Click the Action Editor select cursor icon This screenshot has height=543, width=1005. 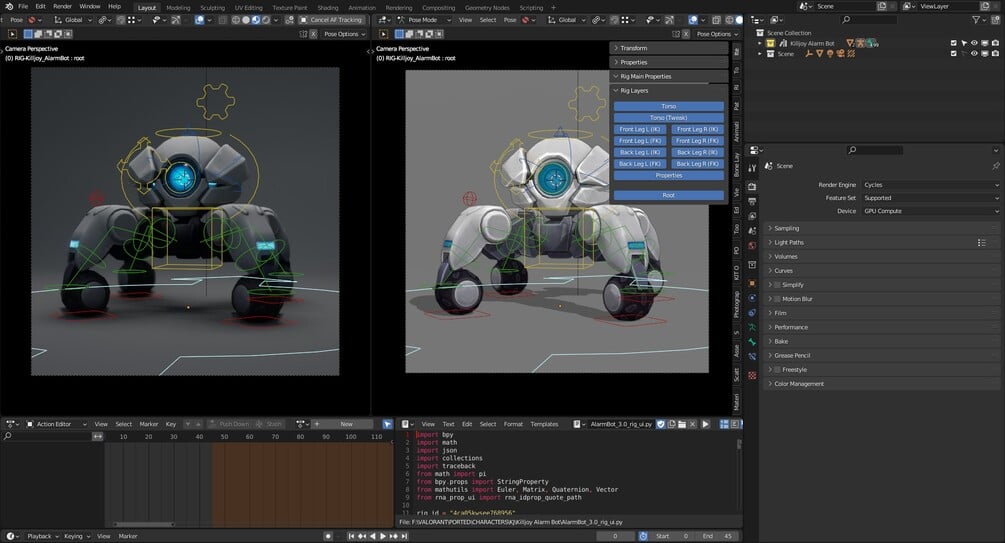tap(387, 424)
